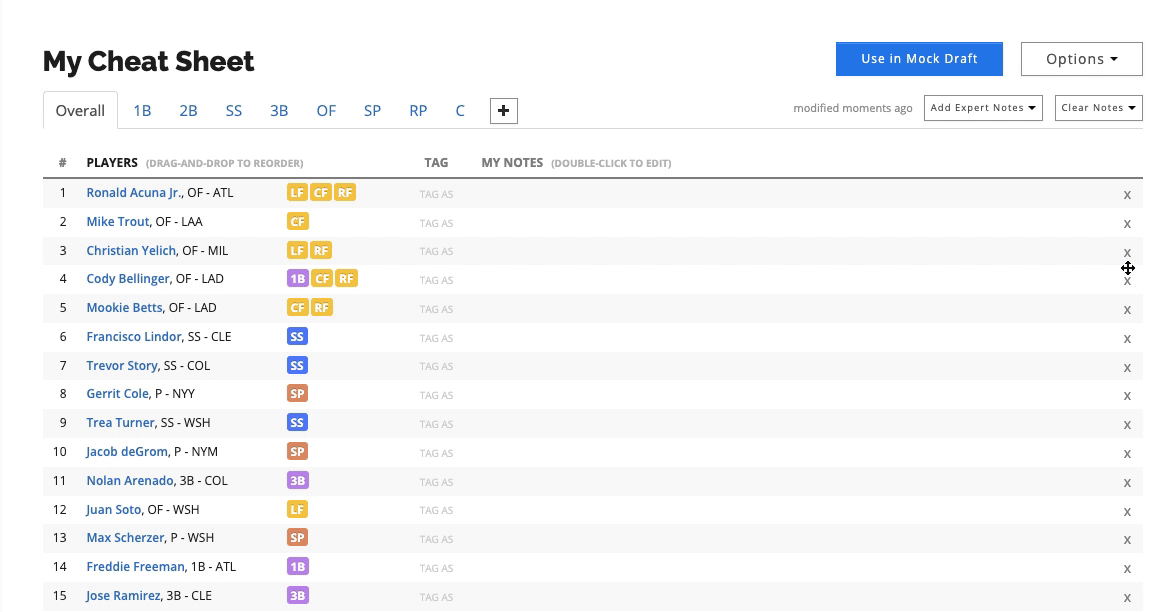Open Freddie Freeman player link
Viewport: 1168px width, 612px height.
pos(136,567)
